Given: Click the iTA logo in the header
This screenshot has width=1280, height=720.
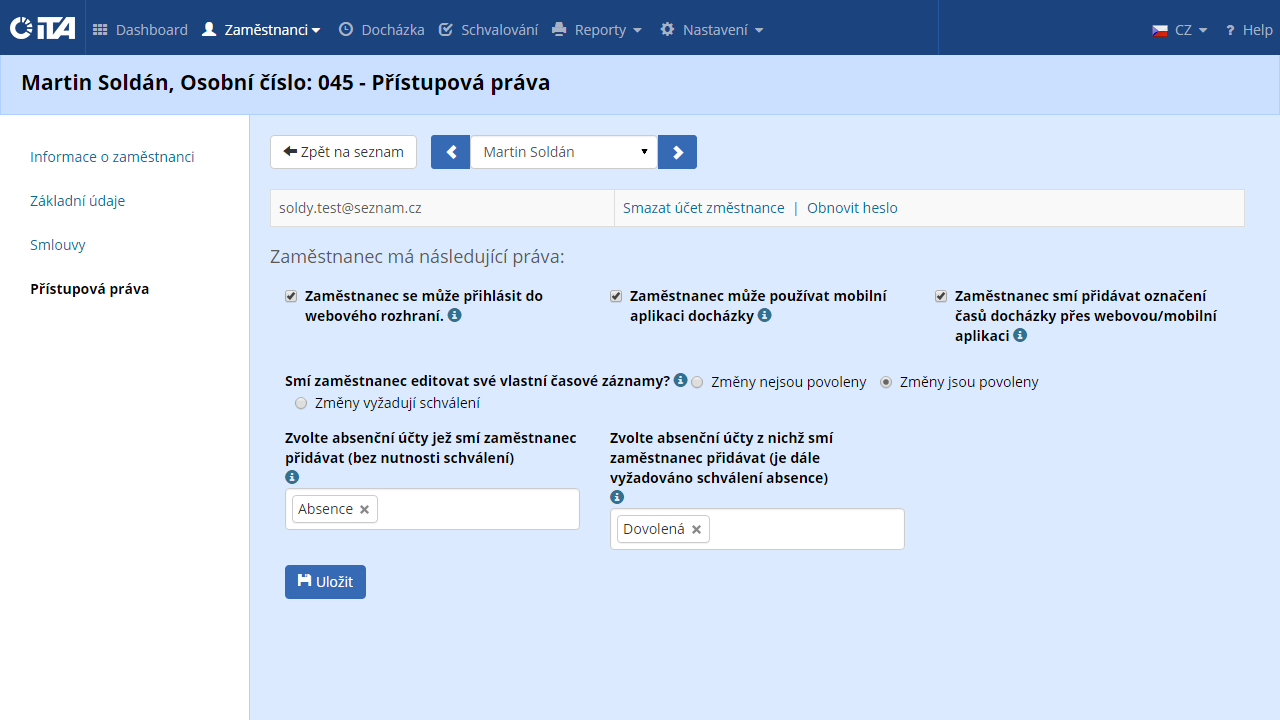Looking at the screenshot, I should click(42, 29).
